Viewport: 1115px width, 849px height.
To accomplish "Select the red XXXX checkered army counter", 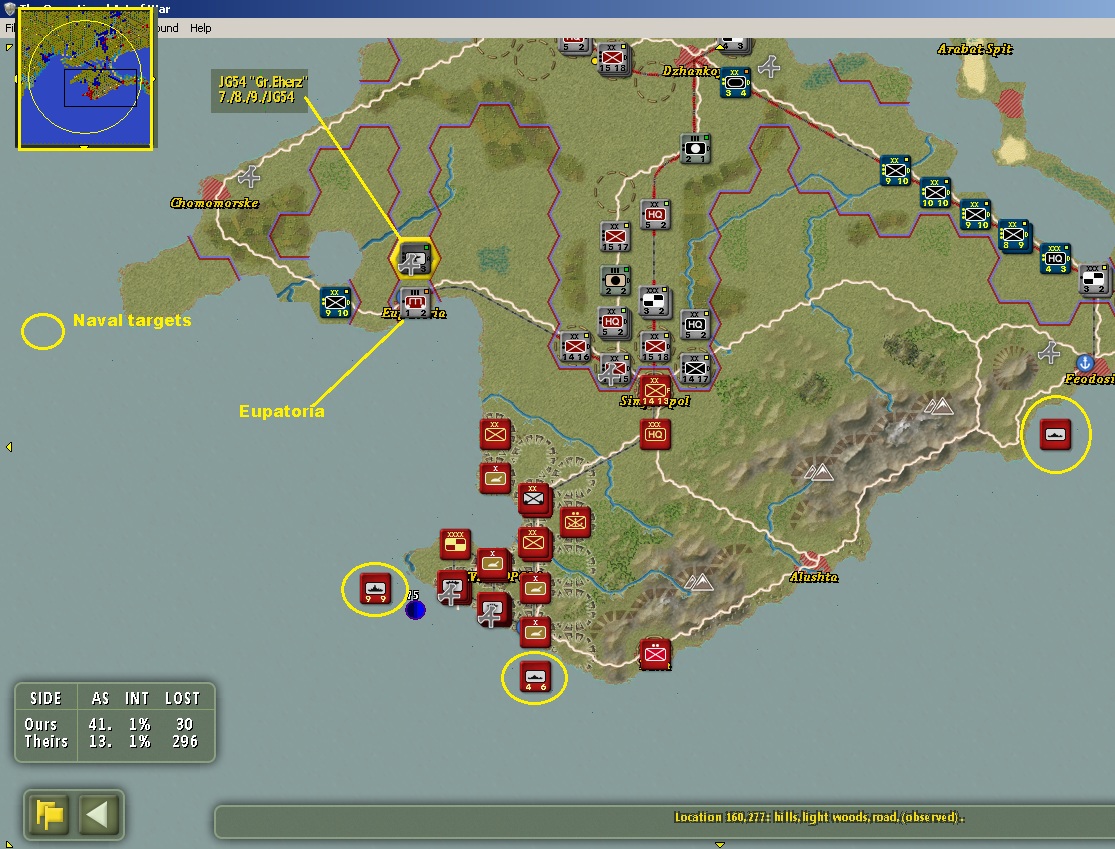I will coord(455,545).
